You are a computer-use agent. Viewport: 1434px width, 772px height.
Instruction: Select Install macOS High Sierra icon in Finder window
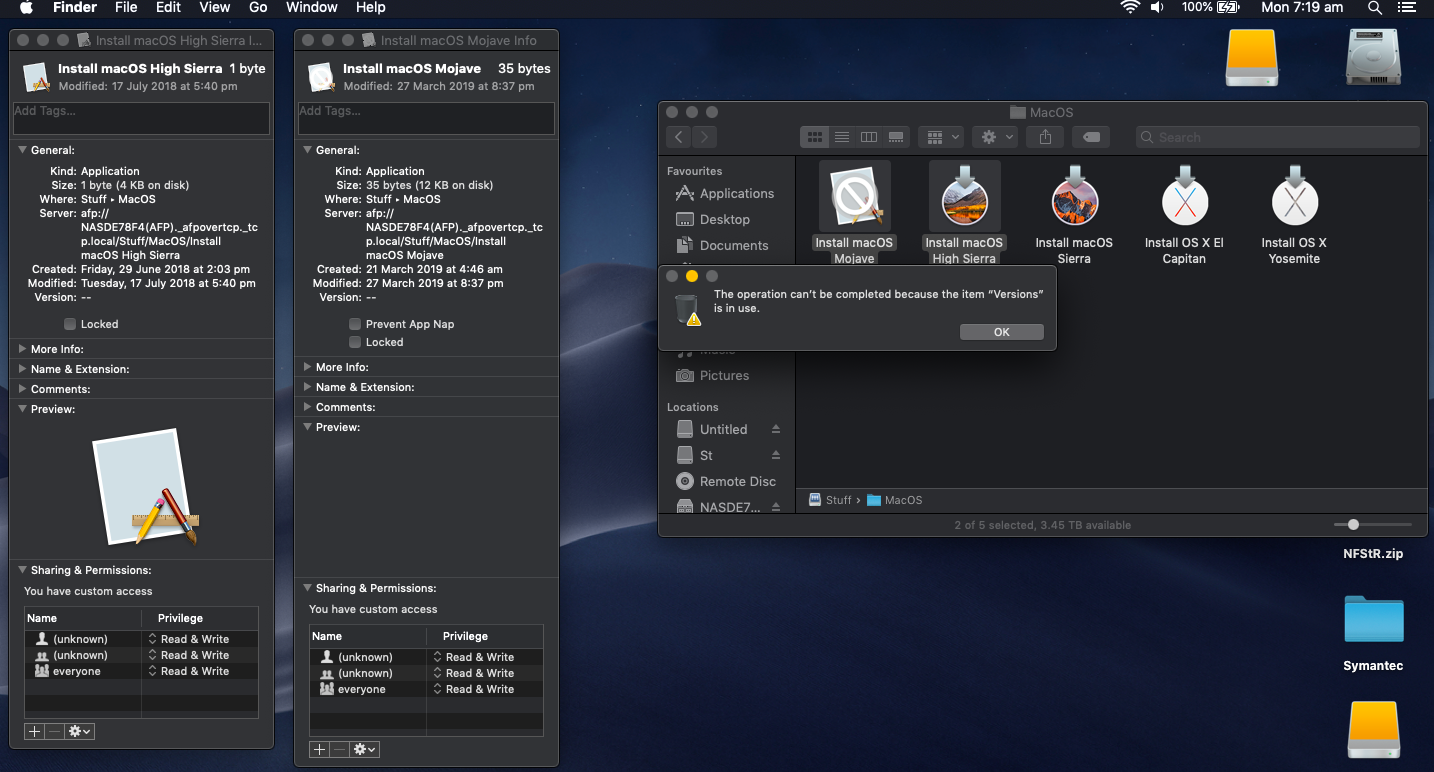coord(964,197)
